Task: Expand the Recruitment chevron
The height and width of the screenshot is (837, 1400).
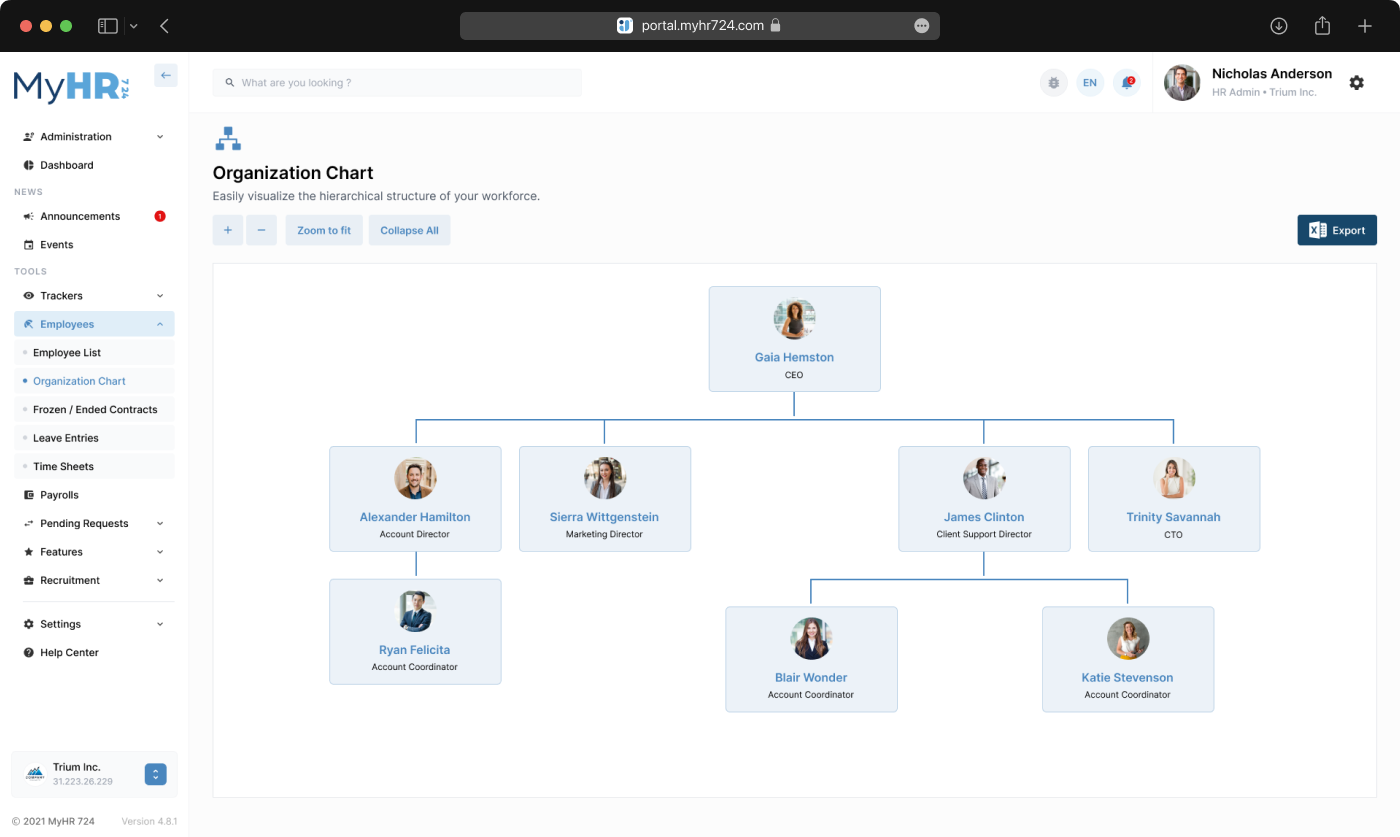Action: click(x=160, y=581)
